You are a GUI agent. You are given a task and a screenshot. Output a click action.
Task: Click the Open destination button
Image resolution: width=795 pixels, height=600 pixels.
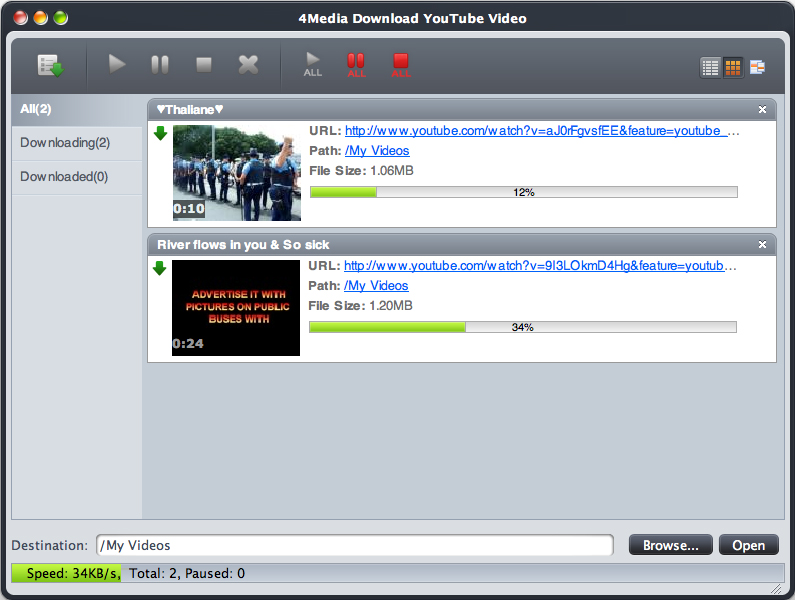pos(748,545)
